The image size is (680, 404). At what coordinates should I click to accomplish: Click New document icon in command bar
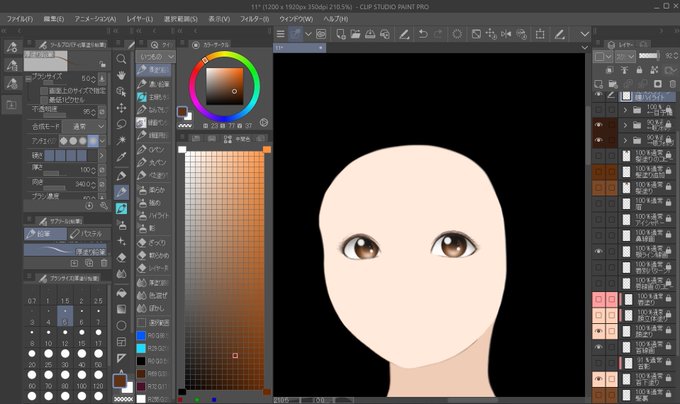[x=341, y=34]
